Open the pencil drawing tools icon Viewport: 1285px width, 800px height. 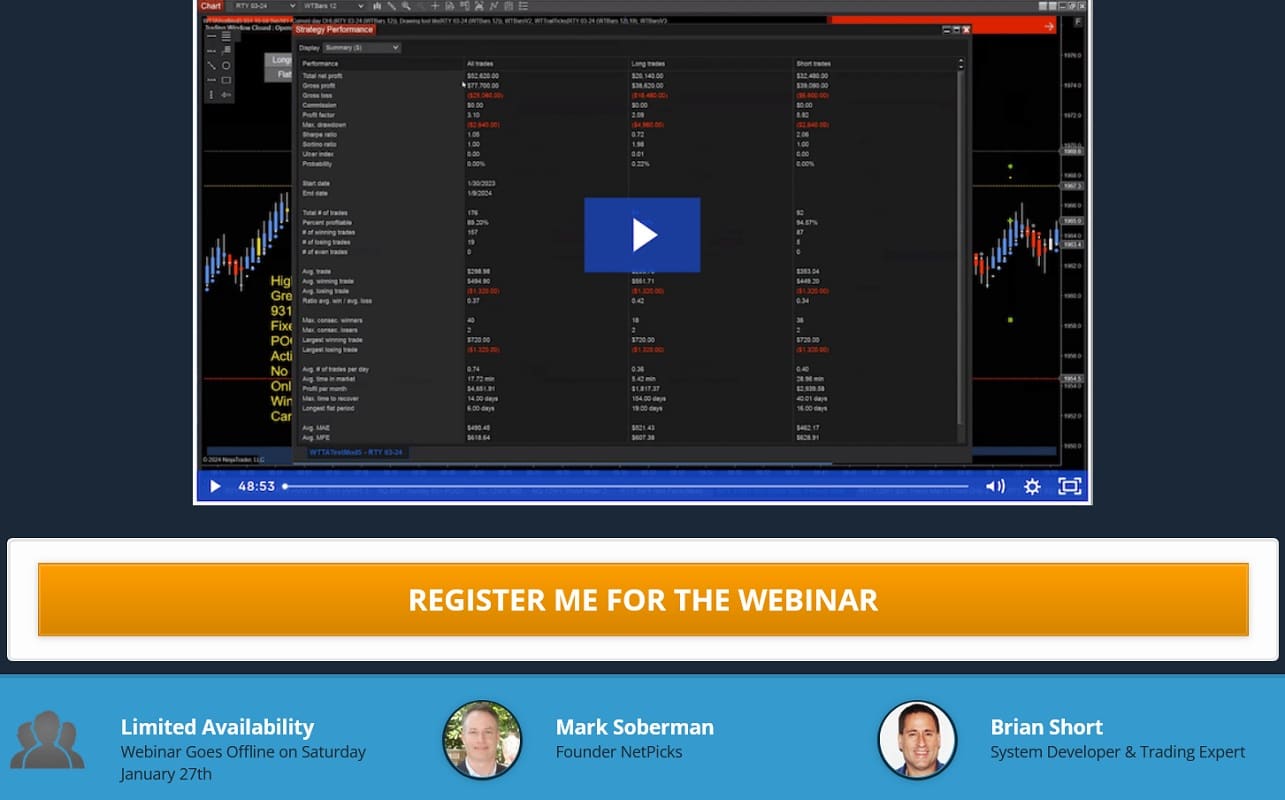click(x=392, y=6)
